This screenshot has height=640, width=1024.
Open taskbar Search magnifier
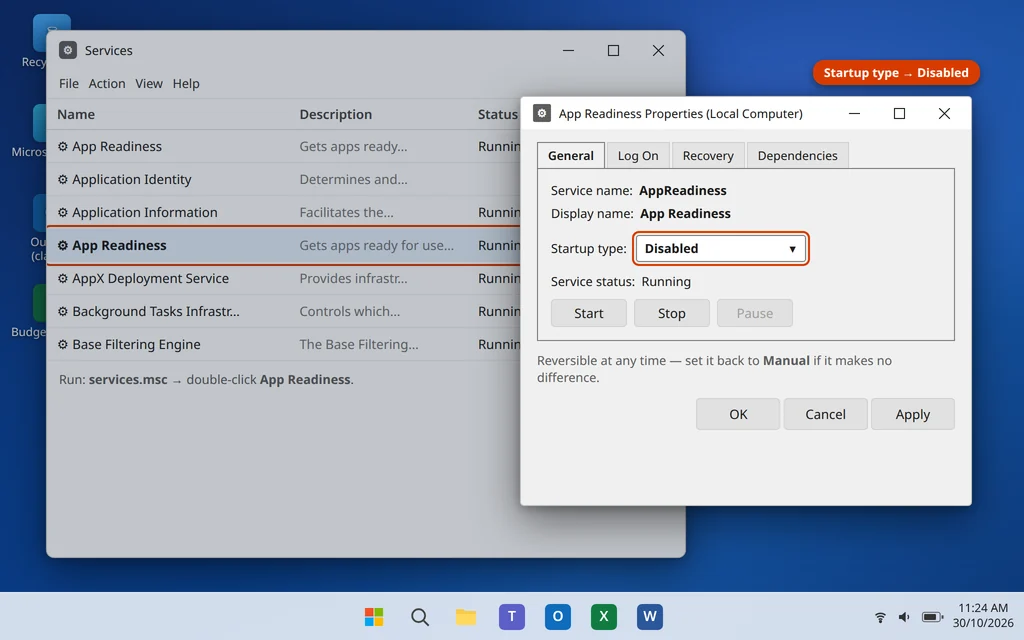tap(420, 616)
